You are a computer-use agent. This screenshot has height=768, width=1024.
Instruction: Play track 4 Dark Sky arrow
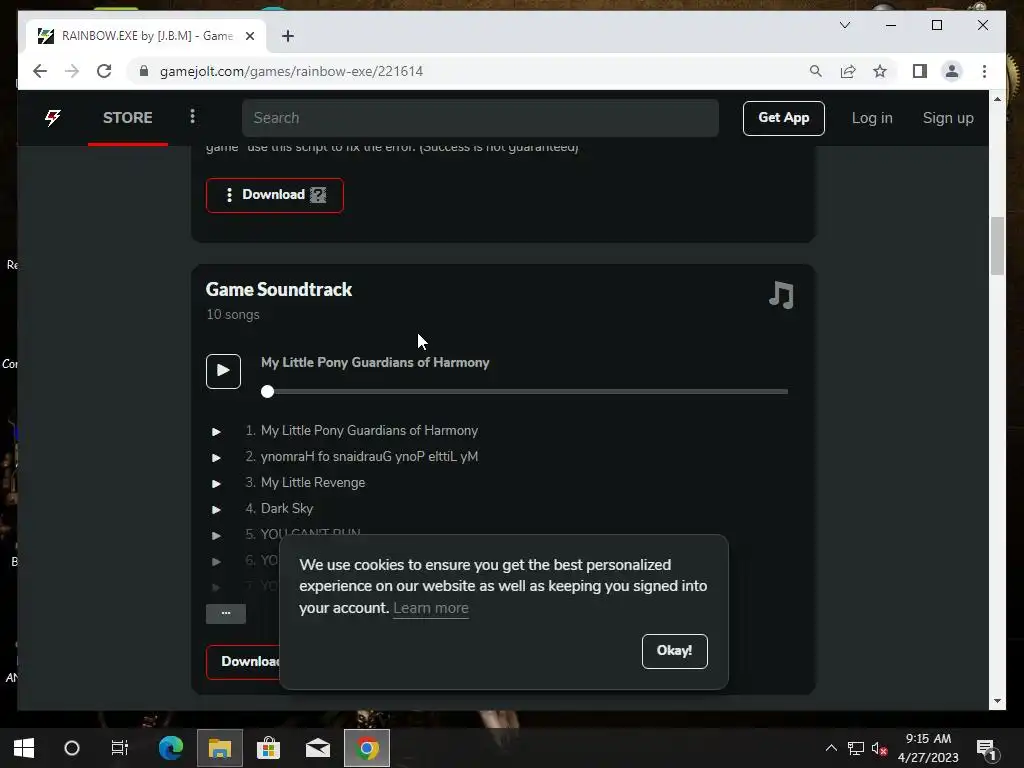(x=216, y=509)
